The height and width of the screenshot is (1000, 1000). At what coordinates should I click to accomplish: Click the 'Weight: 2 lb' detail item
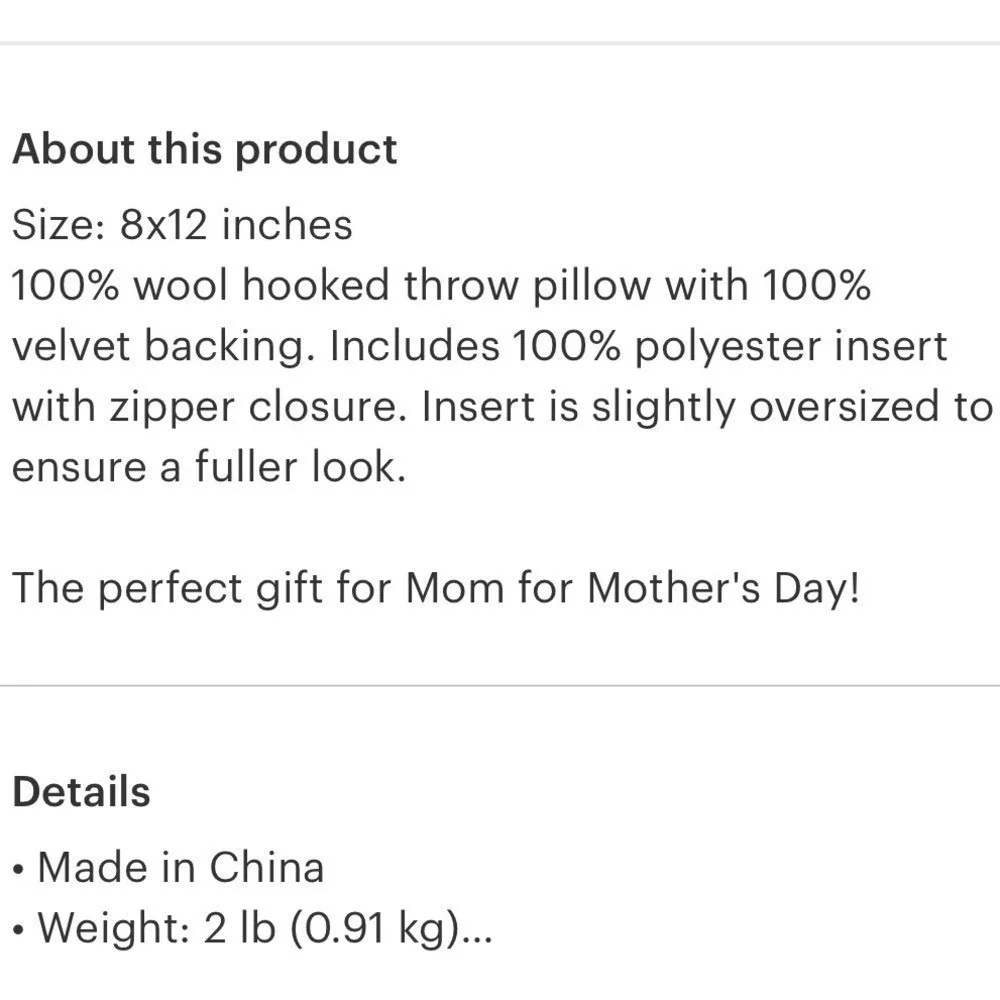tap(157, 927)
